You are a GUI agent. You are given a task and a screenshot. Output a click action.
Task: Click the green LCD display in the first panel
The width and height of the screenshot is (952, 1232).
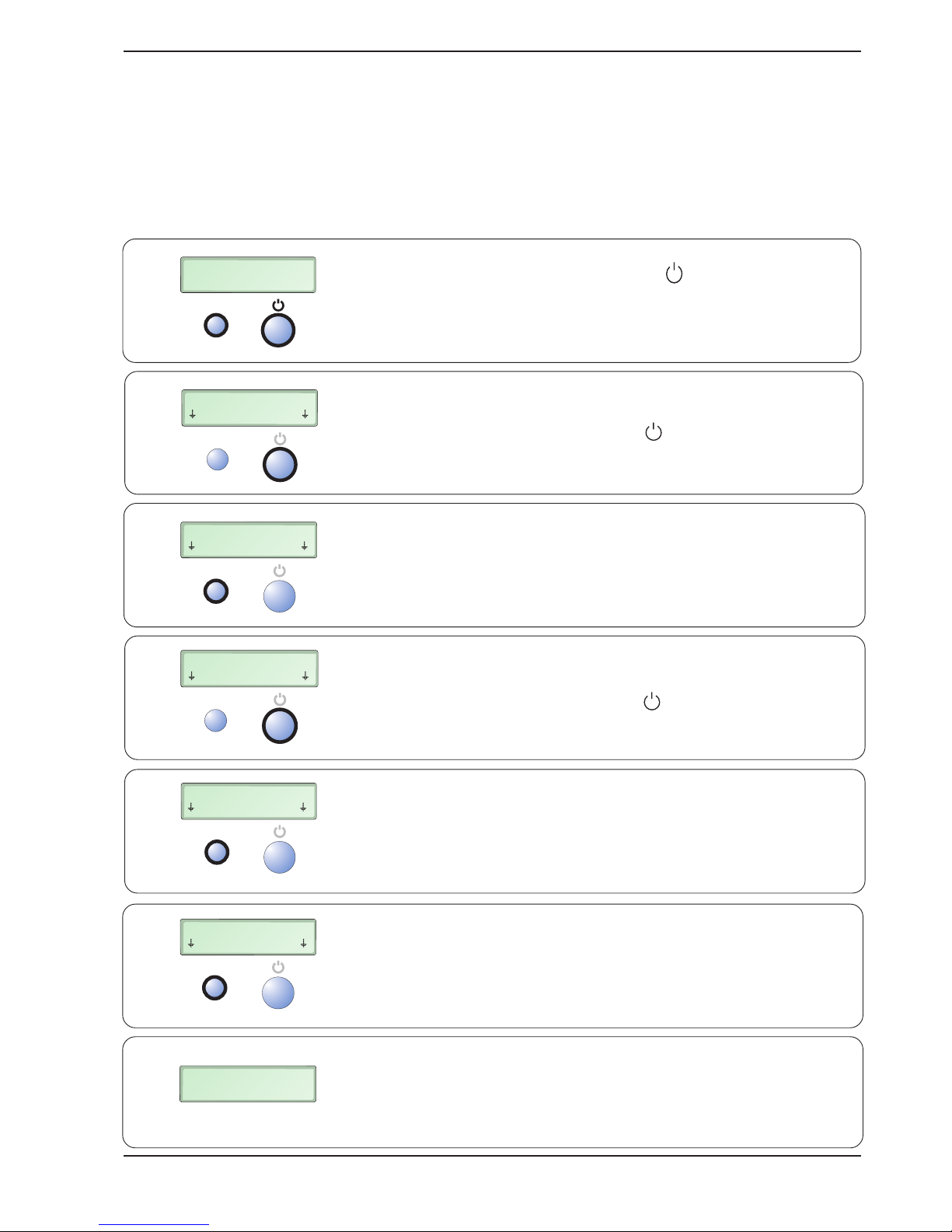pos(248,274)
